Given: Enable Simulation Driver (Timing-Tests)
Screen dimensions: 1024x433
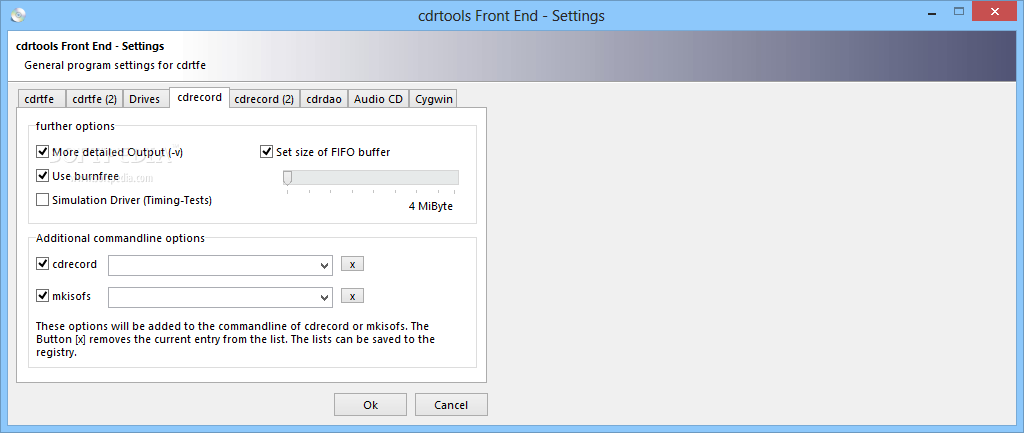Looking at the screenshot, I should point(43,200).
